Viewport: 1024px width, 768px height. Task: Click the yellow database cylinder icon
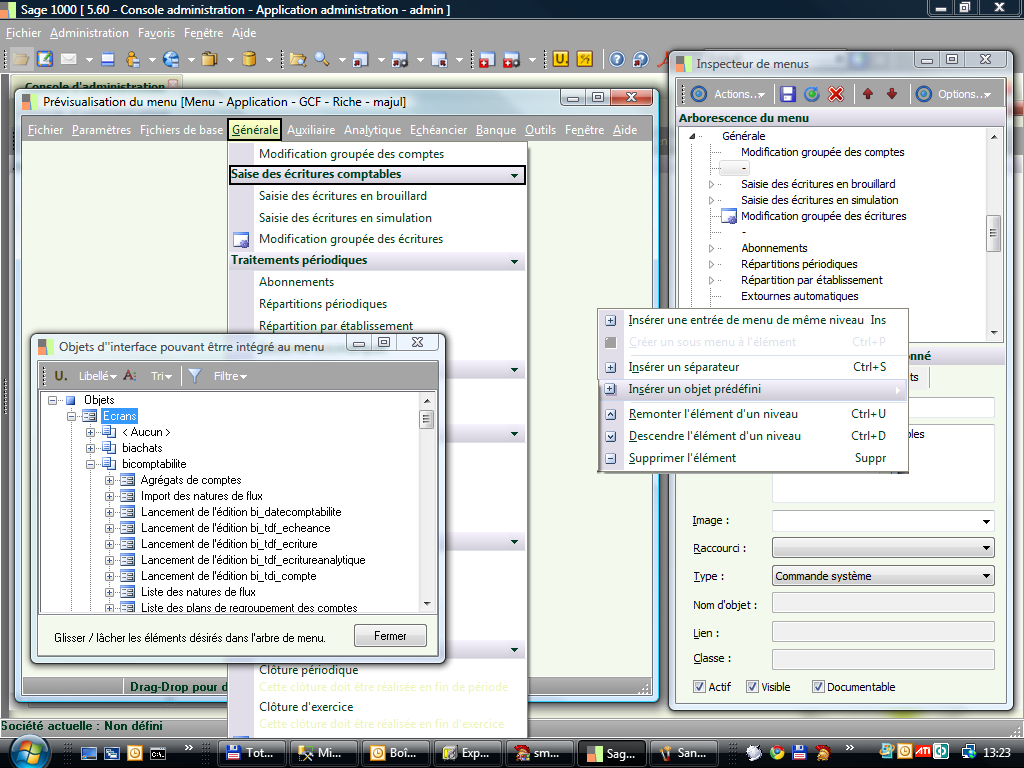pyautogui.click(x=249, y=59)
